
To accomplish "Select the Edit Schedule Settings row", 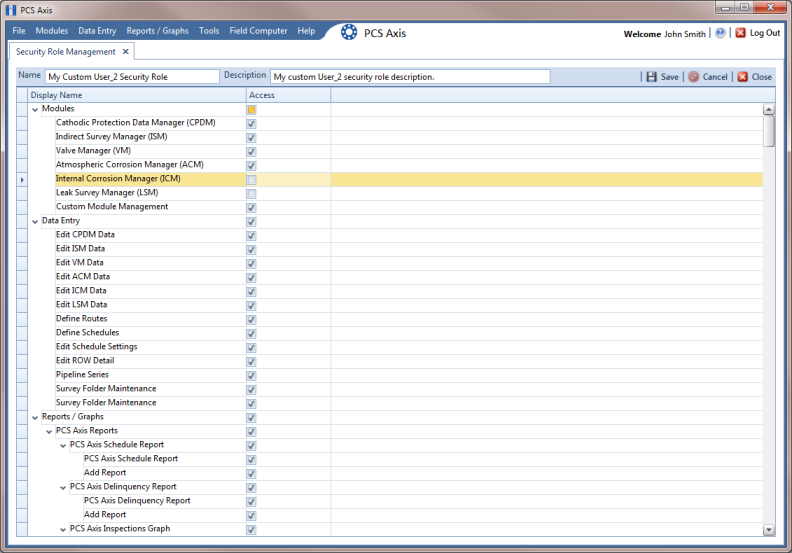I will tap(395, 347).
